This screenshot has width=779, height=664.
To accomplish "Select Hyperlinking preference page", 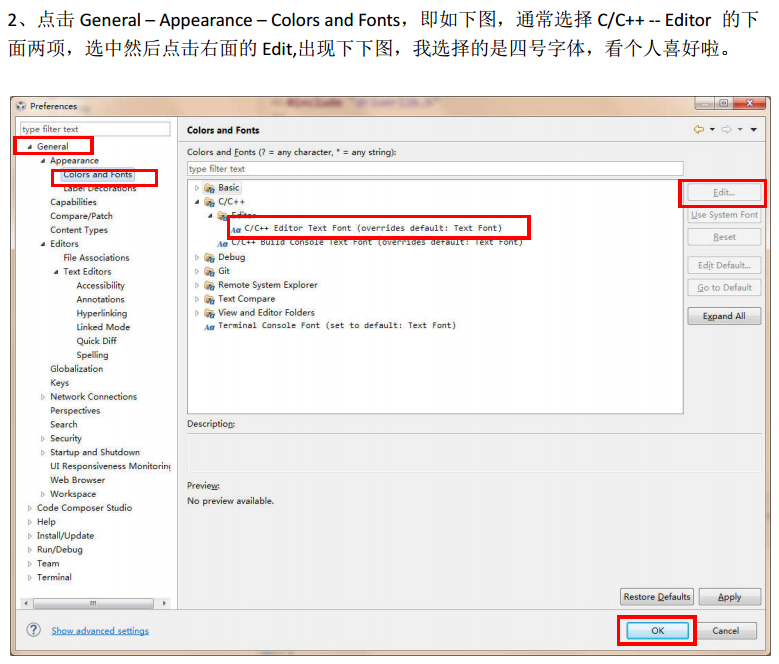I will 101,313.
